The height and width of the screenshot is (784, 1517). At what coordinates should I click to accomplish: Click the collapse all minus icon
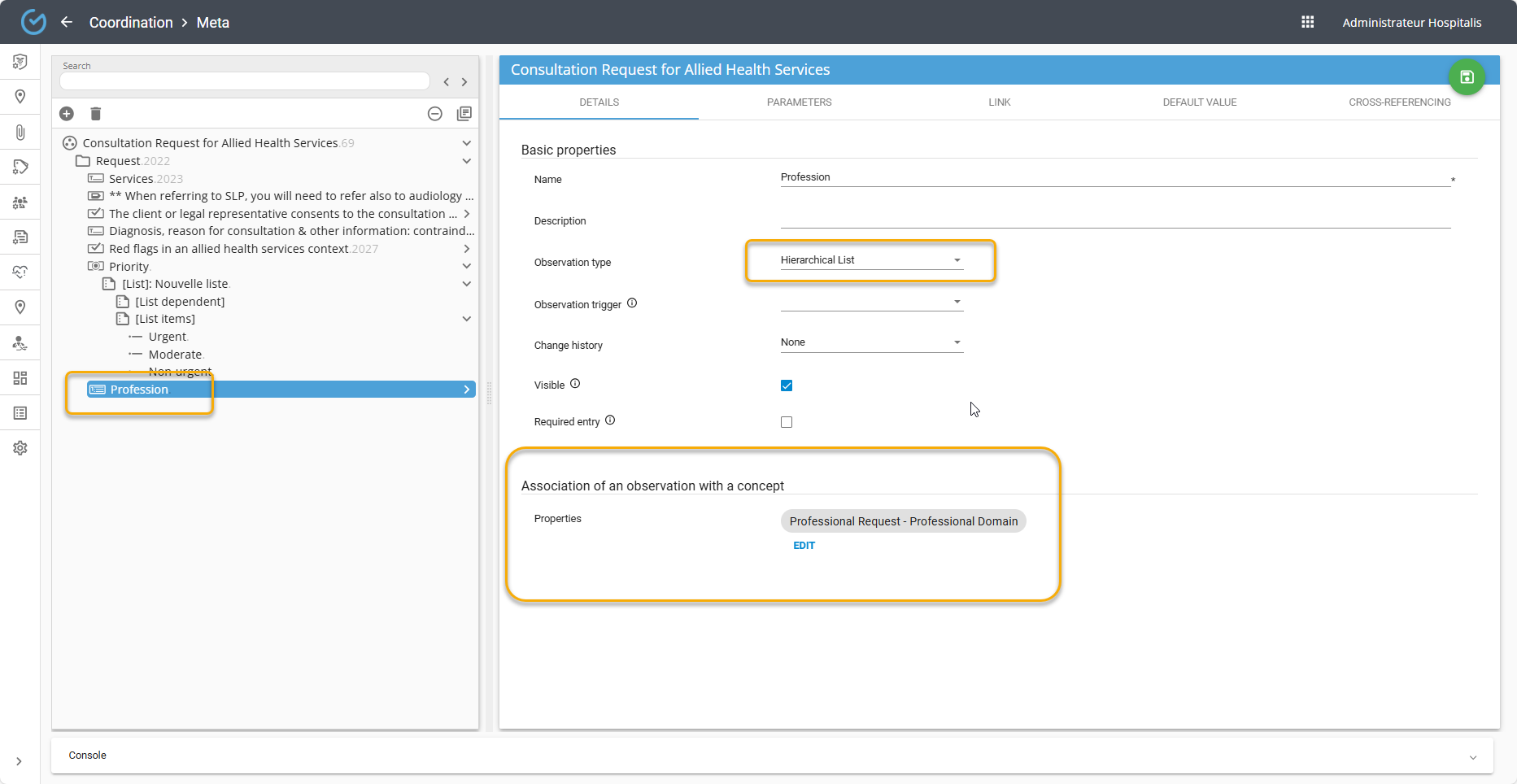coord(435,114)
